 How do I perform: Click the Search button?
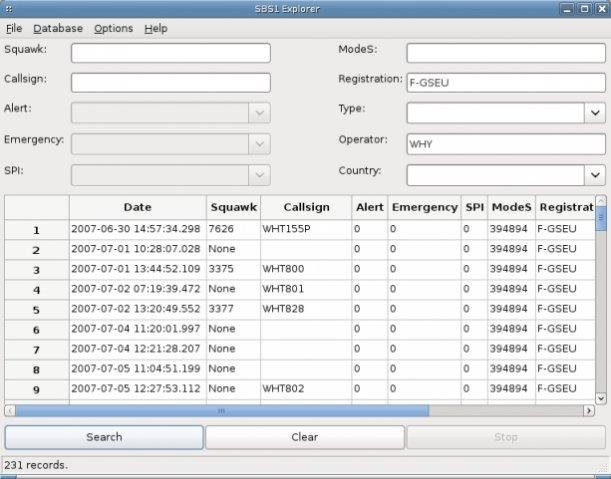(x=104, y=437)
